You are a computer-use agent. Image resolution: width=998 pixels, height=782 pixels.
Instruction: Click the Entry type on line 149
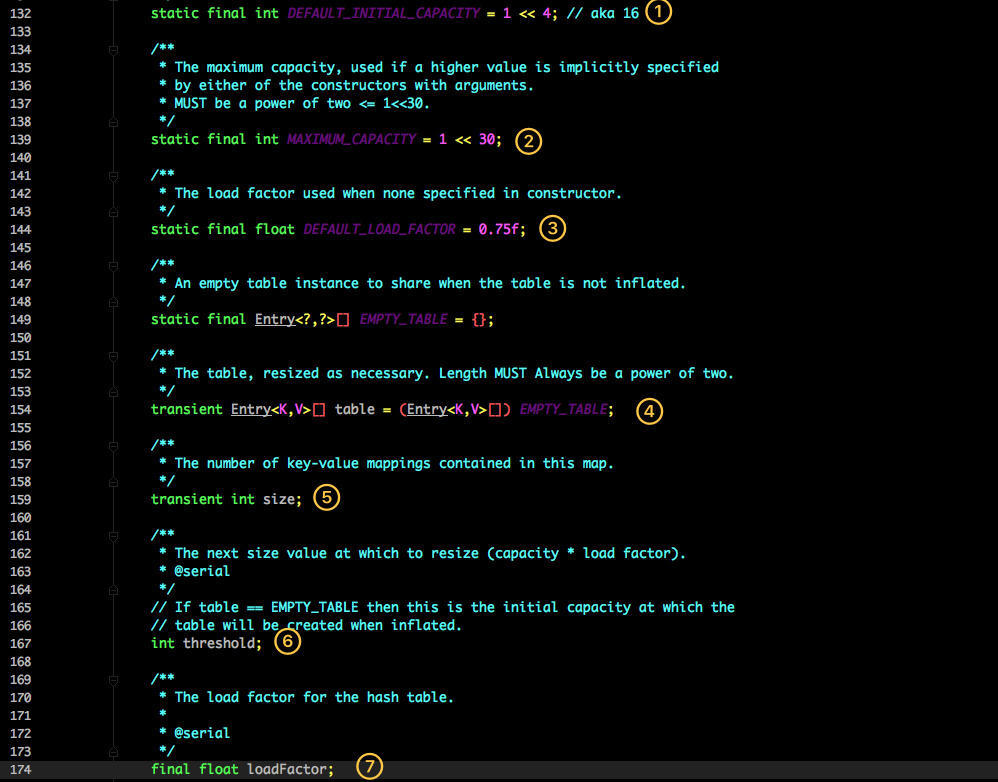(x=275, y=319)
